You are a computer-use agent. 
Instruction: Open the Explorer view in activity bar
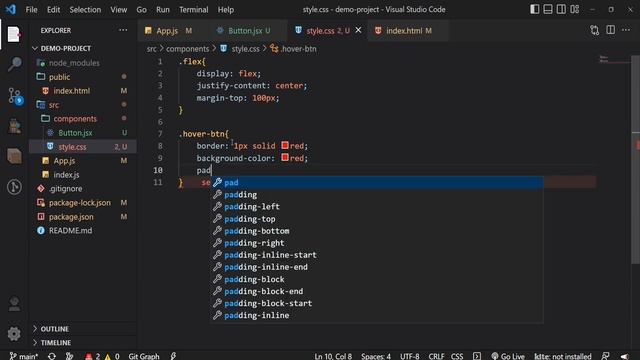tap(14, 35)
